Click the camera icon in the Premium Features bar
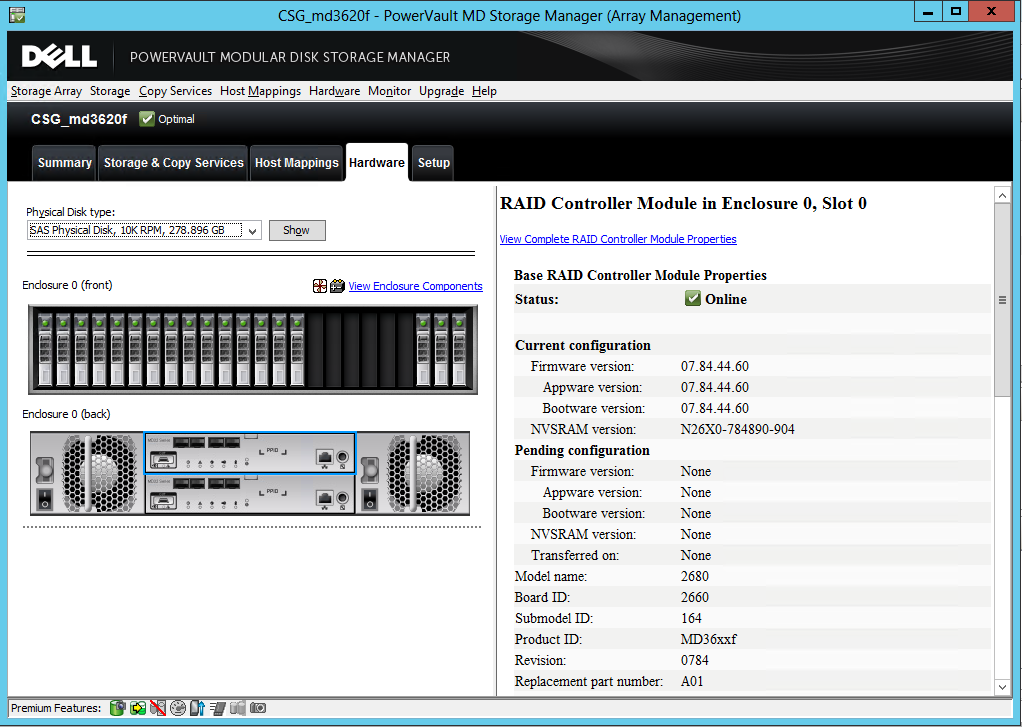 (x=257, y=708)
